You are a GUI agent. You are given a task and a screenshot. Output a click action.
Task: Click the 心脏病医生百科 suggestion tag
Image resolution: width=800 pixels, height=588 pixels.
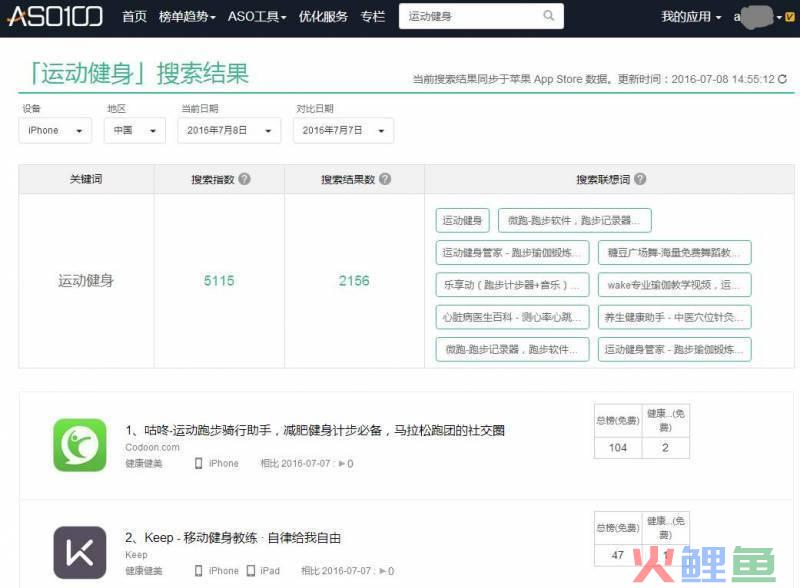click(513, 317)
